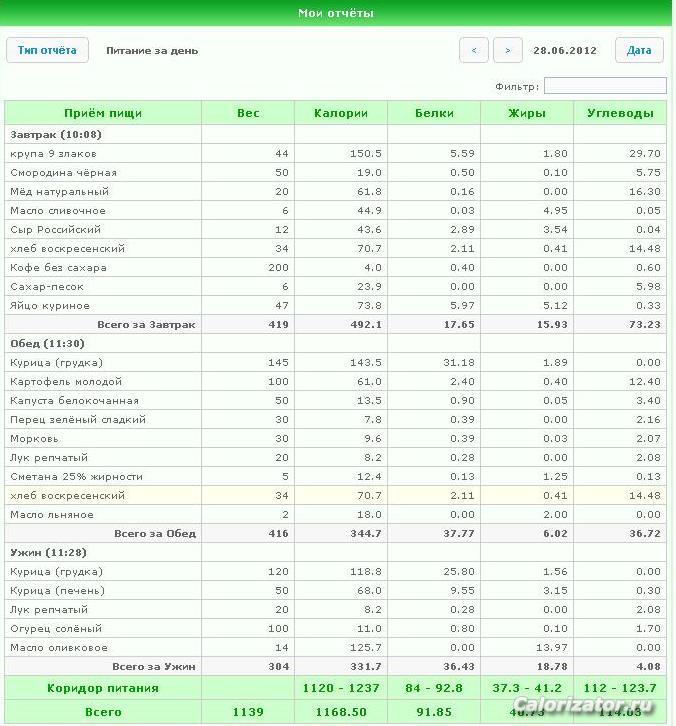Viewport: 676px width, 726px height.
Task: Select the Перец зелёный сладкий row
Action: point(336,419)
